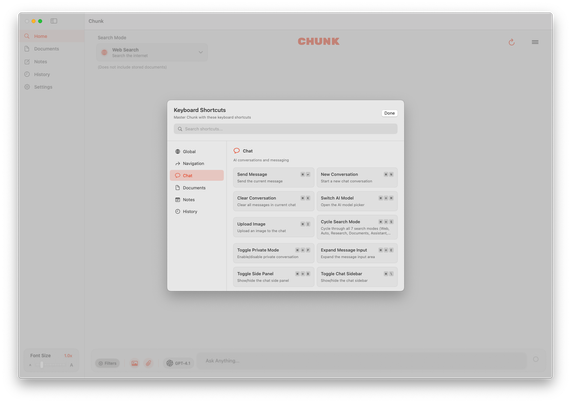Click the page icon next to Documents in the dialog
571x403 pixels.
point(178,187)
